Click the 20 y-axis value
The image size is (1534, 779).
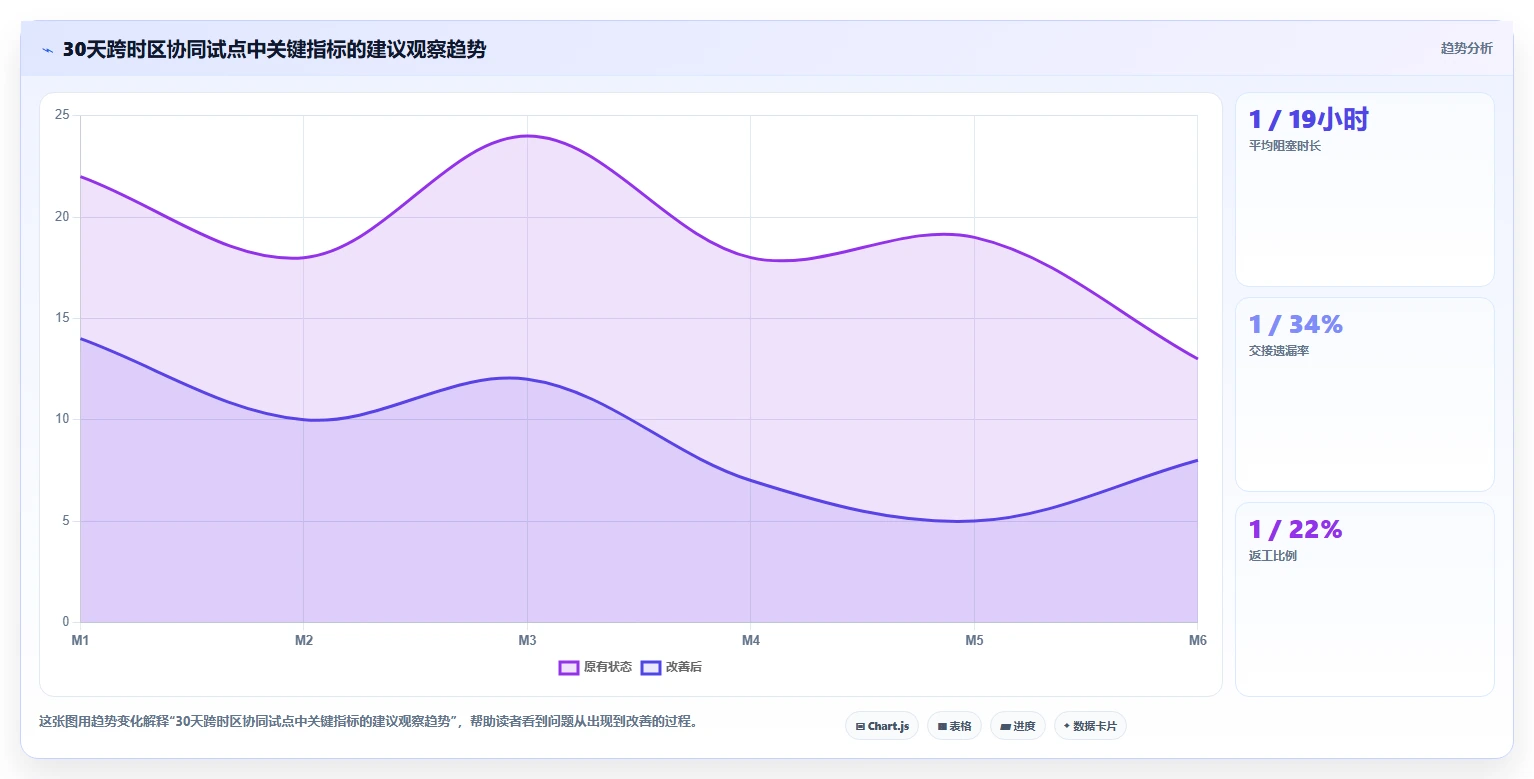point(62,217)
